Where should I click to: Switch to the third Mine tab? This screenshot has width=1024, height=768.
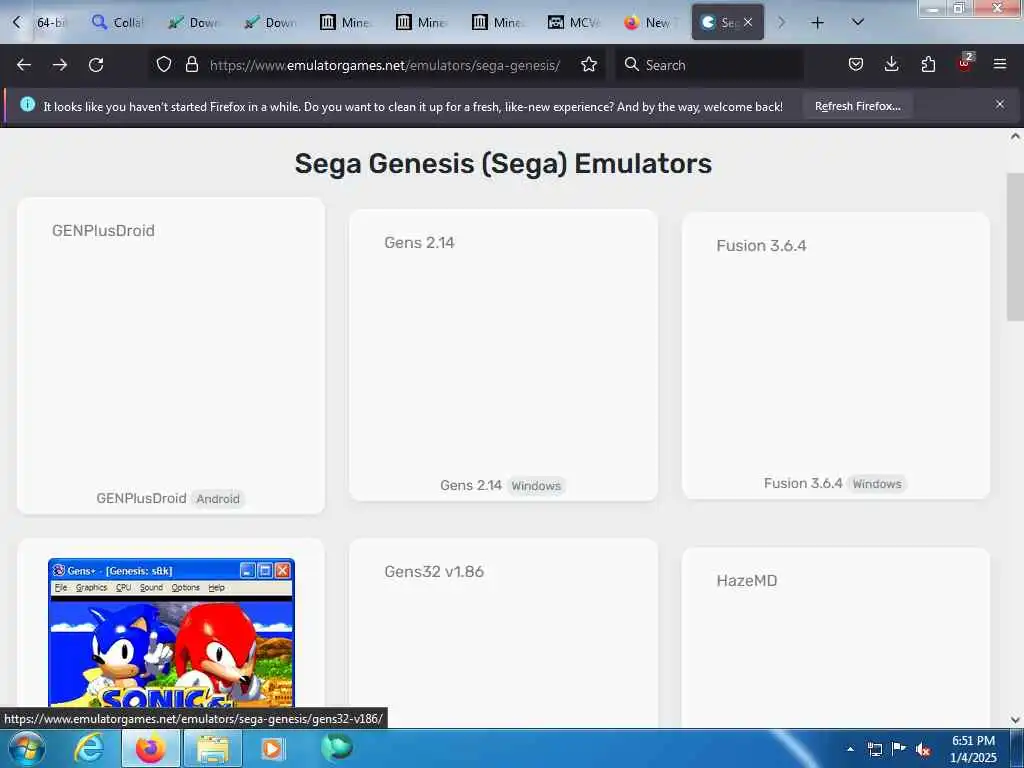pos(496,22)
